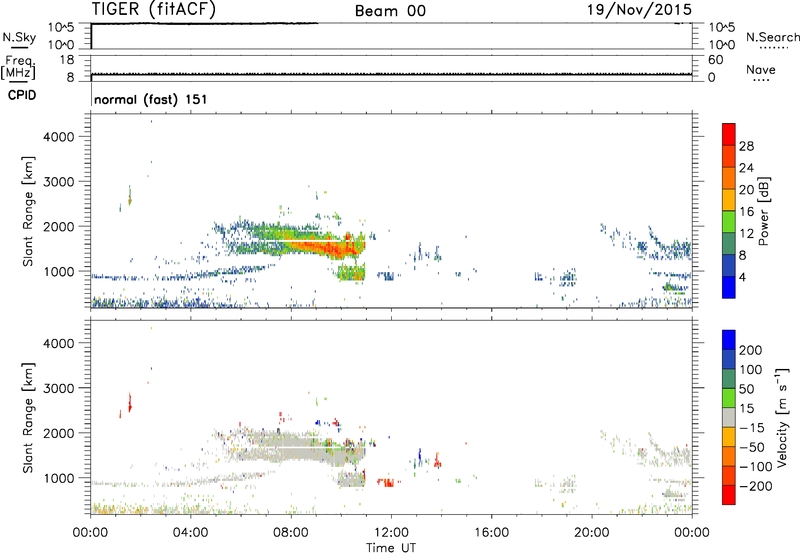Click the "18" tick on the frequency axis
The height and width of the screenshot is (554, 800).
coord(67,60)
